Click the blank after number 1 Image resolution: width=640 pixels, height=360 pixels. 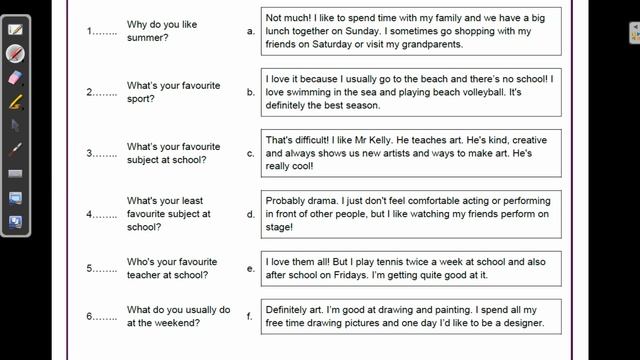105,33
